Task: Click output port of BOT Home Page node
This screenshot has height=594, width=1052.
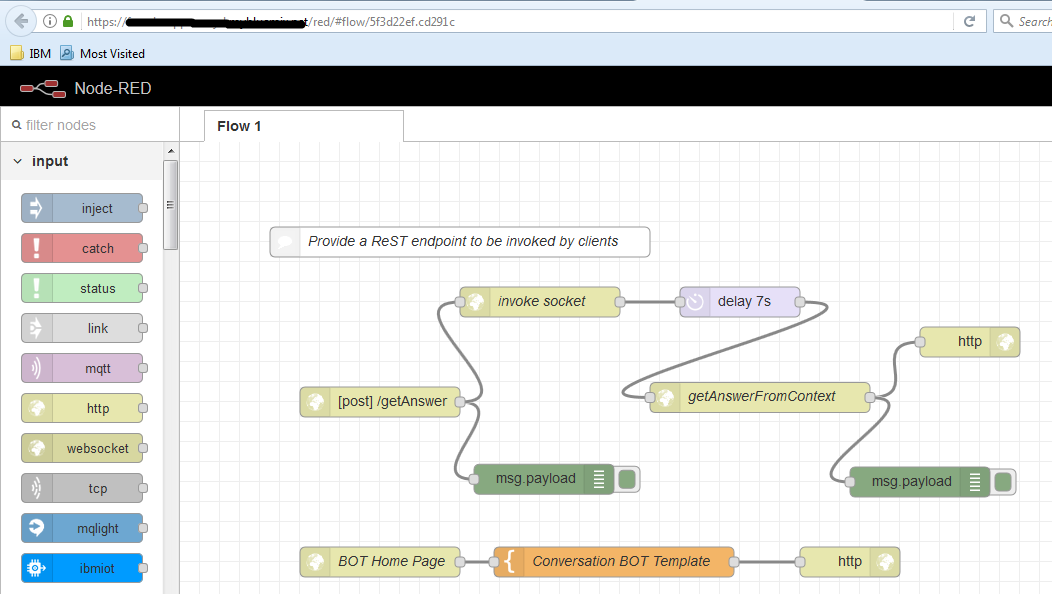Action: 460,562
